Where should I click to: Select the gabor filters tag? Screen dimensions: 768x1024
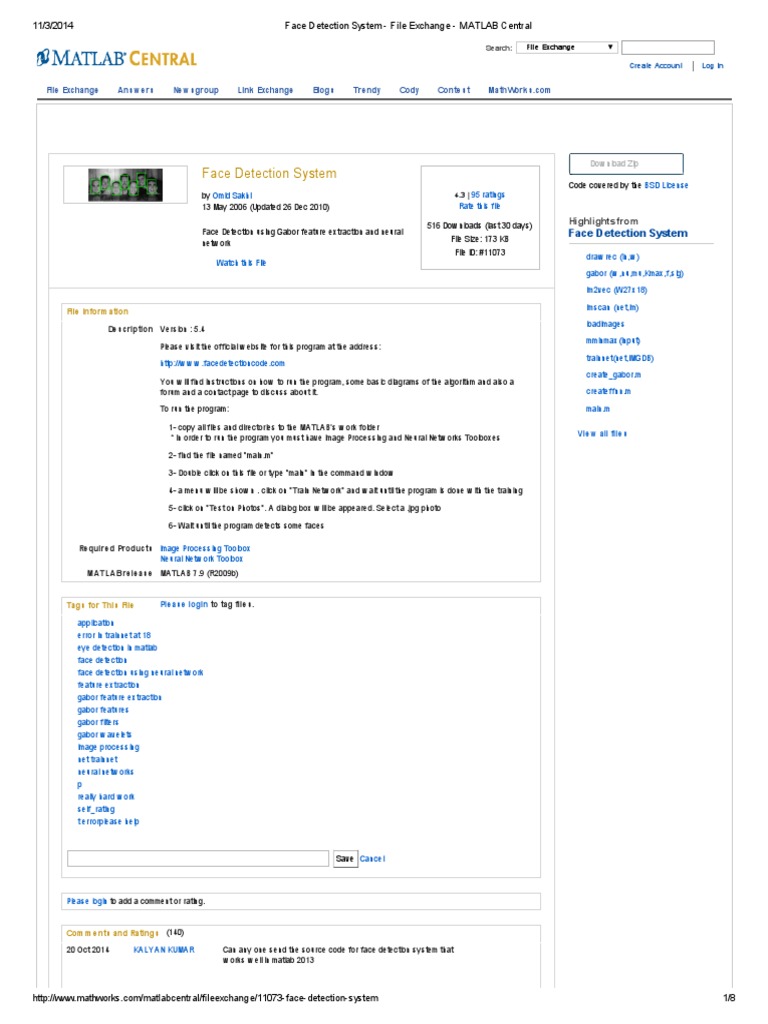pos(98,722)
